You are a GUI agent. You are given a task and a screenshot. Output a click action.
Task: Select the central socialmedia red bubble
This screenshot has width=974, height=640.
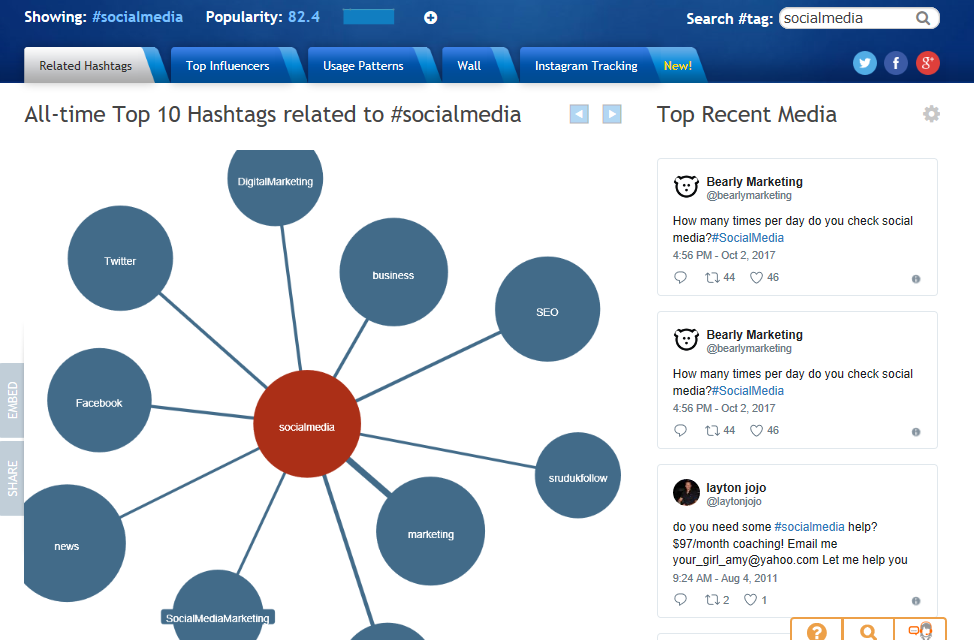[x=307, y=424]
